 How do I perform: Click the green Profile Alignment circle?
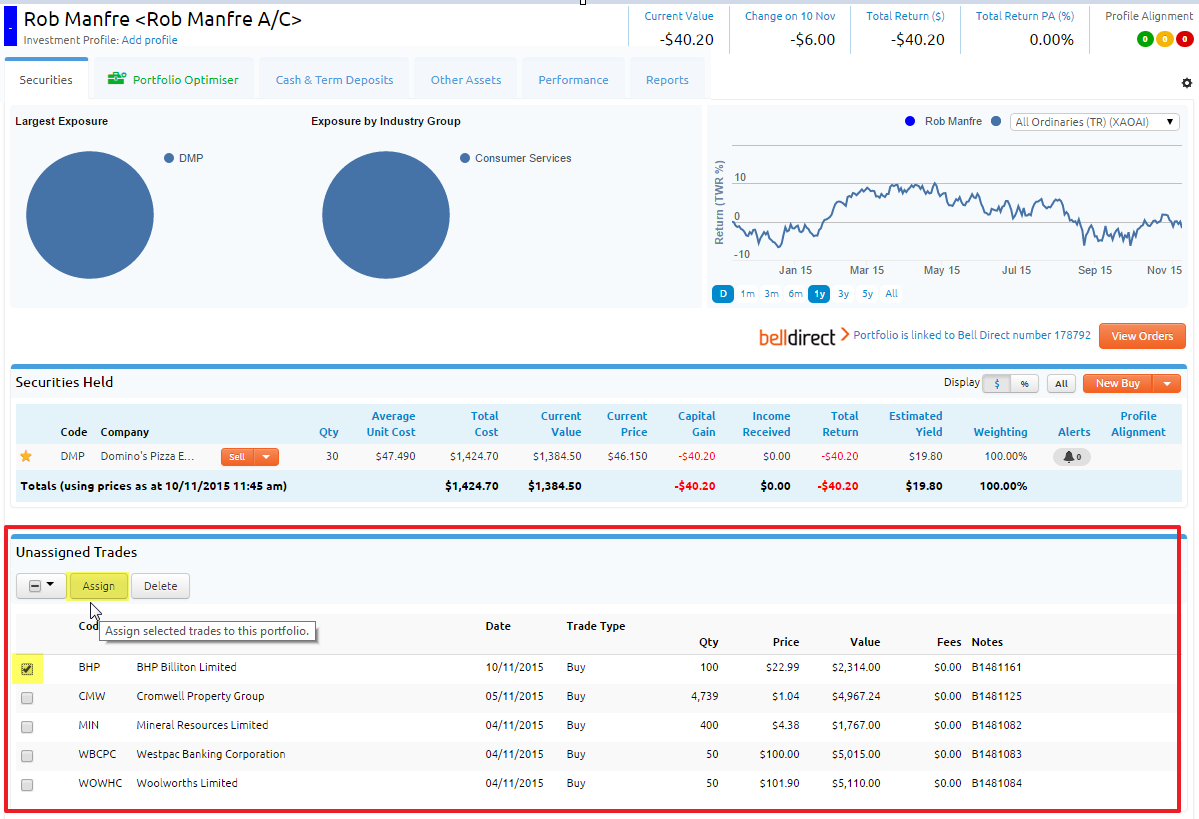tap(1145, 39)
